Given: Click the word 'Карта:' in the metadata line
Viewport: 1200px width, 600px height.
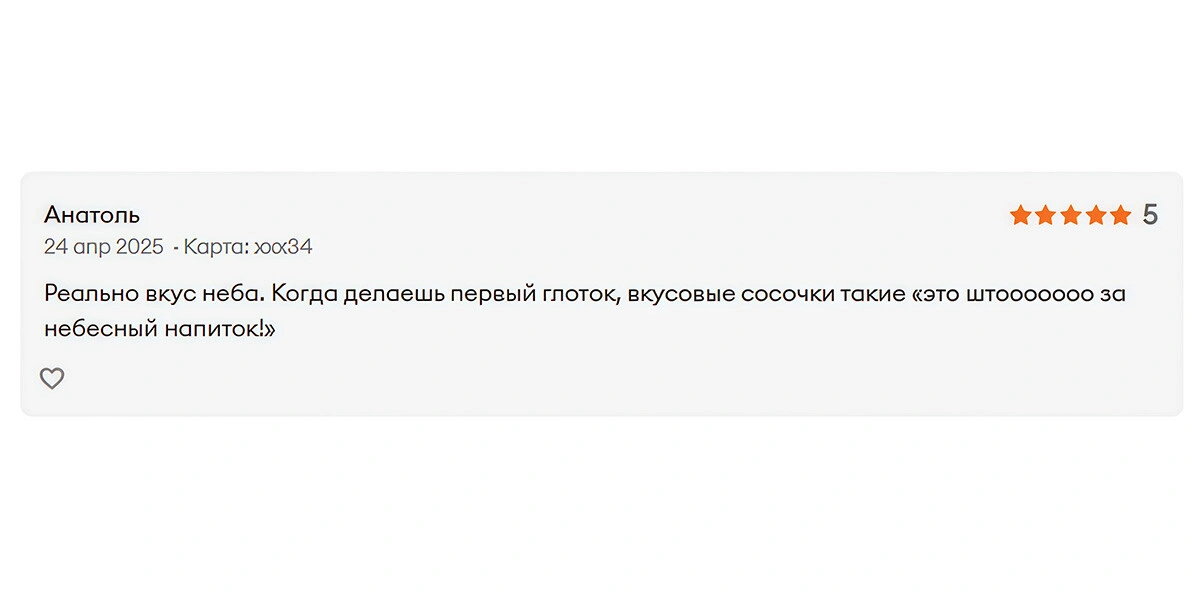Looking at the screenshot, I should pos(216,247).
